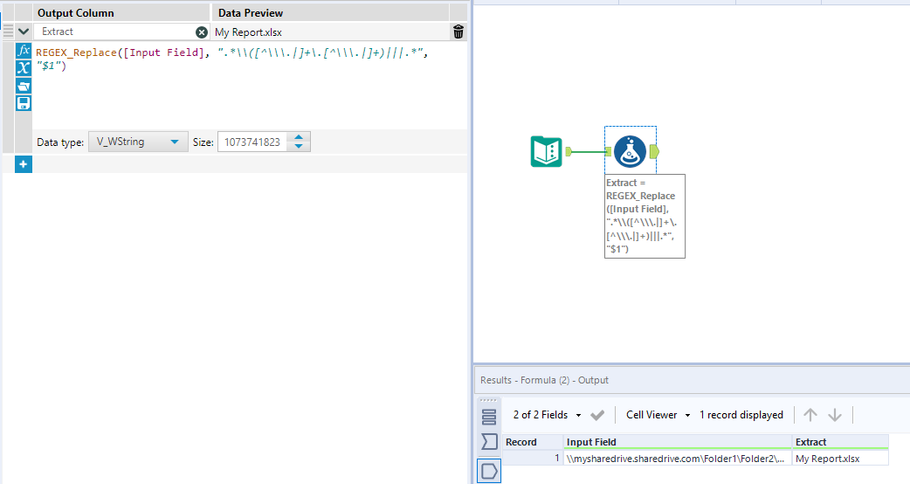This screenshot has width=910, height=484.
Task: Open the Cell Viewer dropdown
Action: click(x=658, y=415)
